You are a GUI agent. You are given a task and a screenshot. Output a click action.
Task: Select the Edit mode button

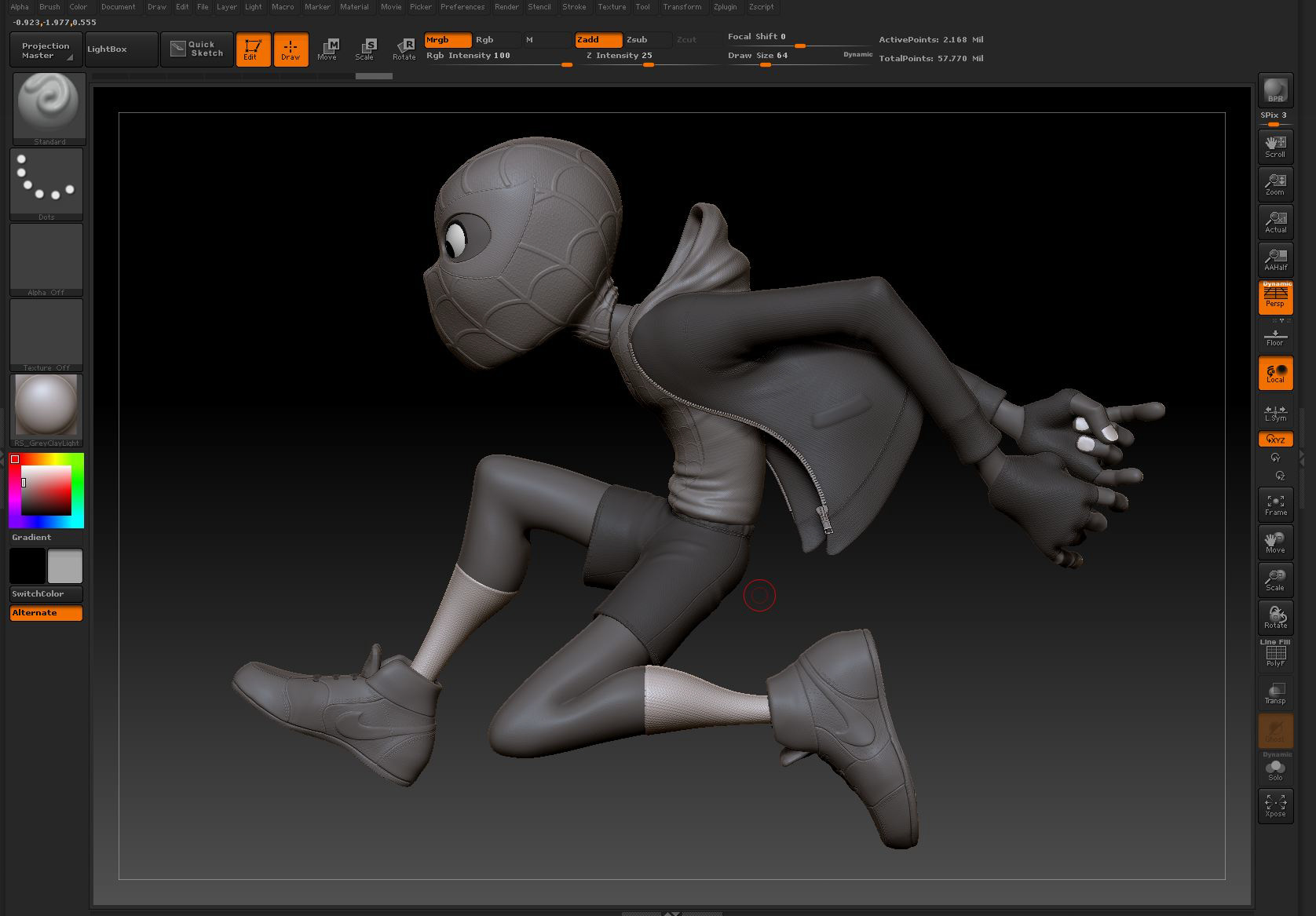tap(253, 49)
